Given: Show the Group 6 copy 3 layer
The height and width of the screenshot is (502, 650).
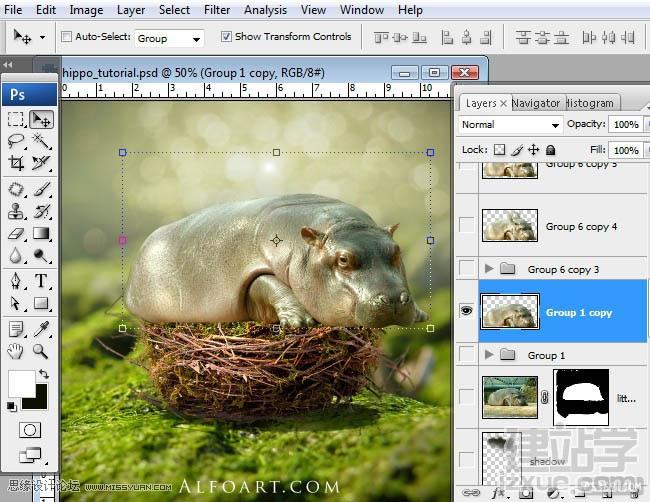Looking at the screenshot, I should coord(467,268).
